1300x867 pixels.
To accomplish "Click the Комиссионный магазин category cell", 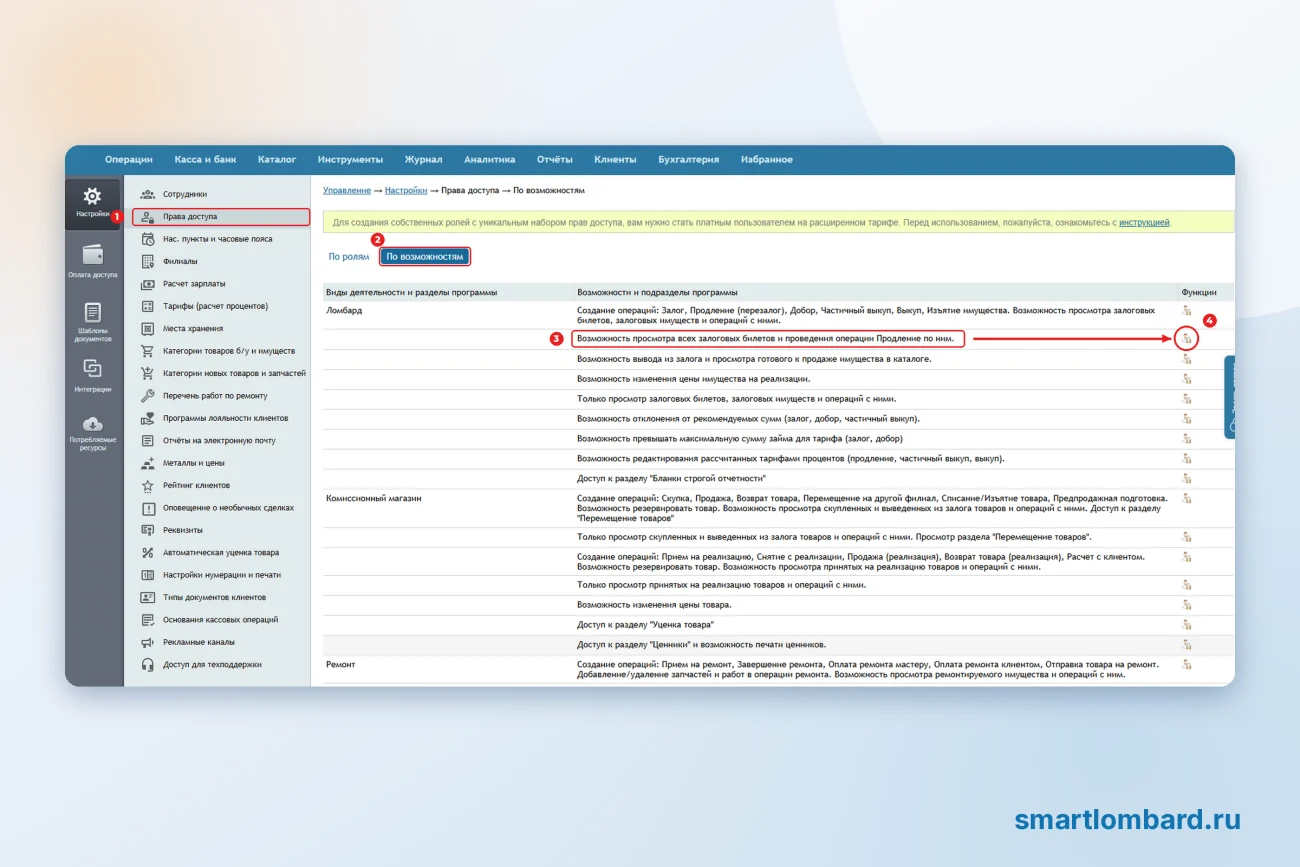I will click(x=374, y=498).
